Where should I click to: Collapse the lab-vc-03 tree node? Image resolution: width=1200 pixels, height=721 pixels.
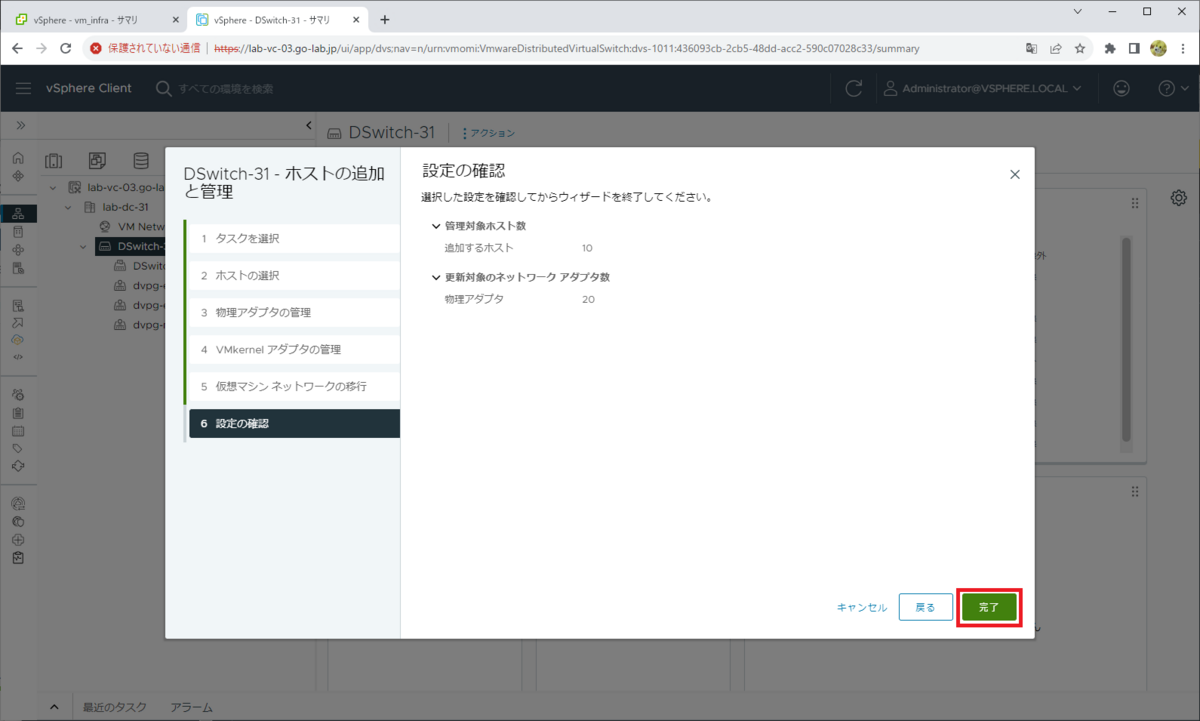coord(53,189)
